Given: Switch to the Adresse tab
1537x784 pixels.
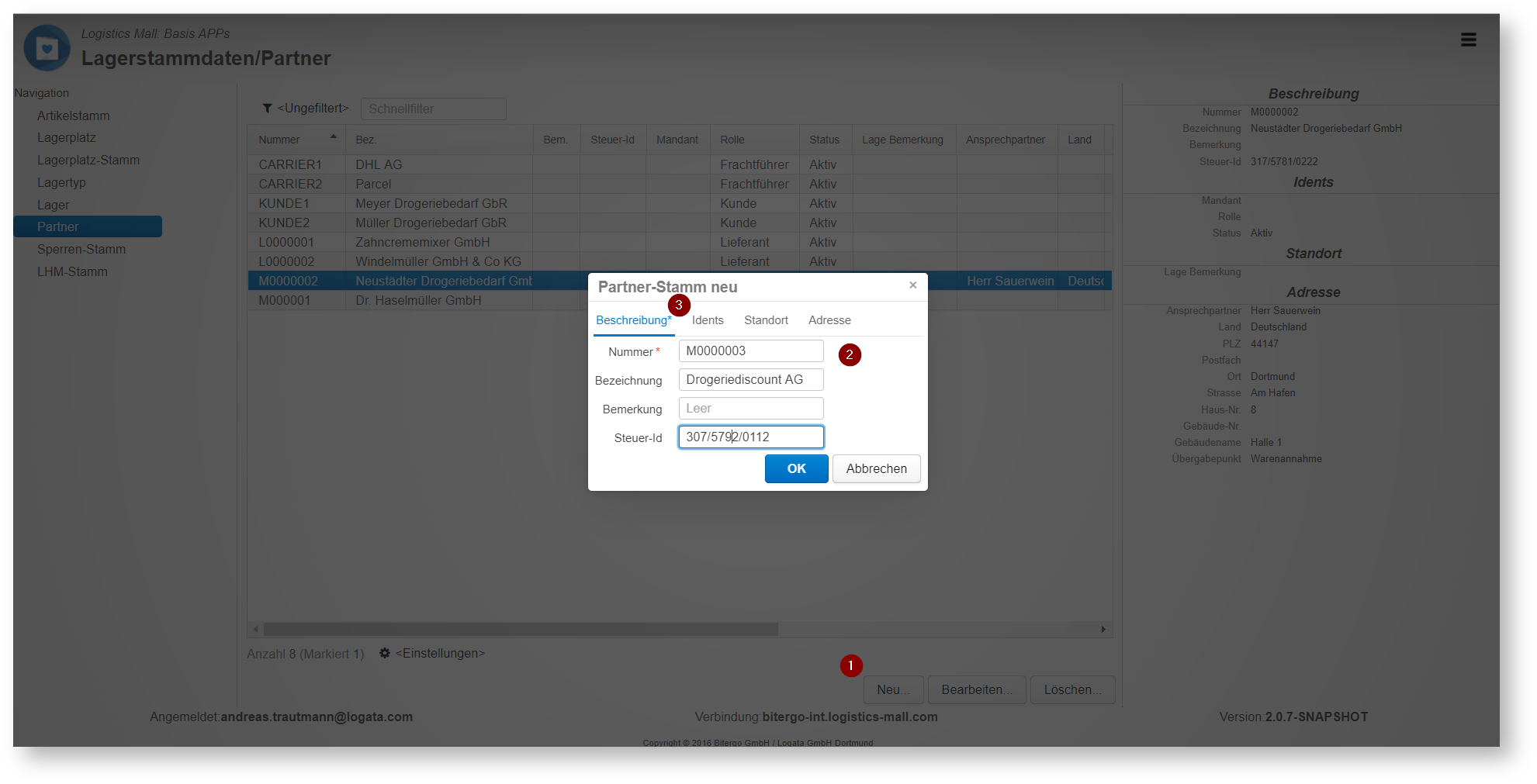Looking at the screenshot, I should coord(829,320).
